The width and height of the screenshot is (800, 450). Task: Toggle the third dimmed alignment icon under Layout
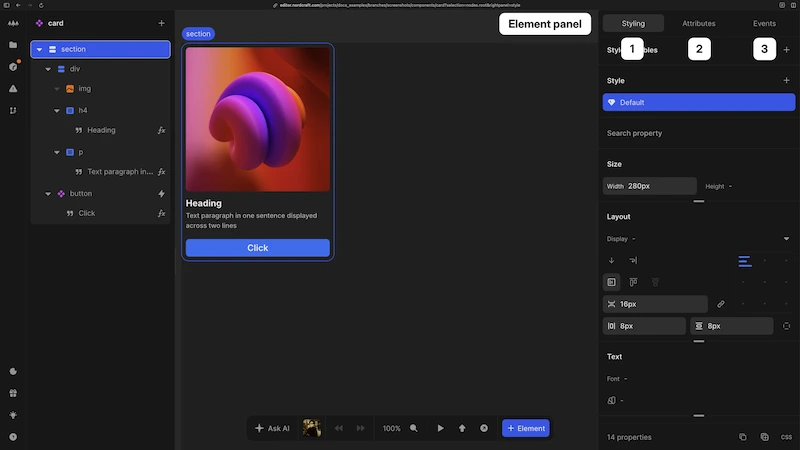(x=655, y=282)
